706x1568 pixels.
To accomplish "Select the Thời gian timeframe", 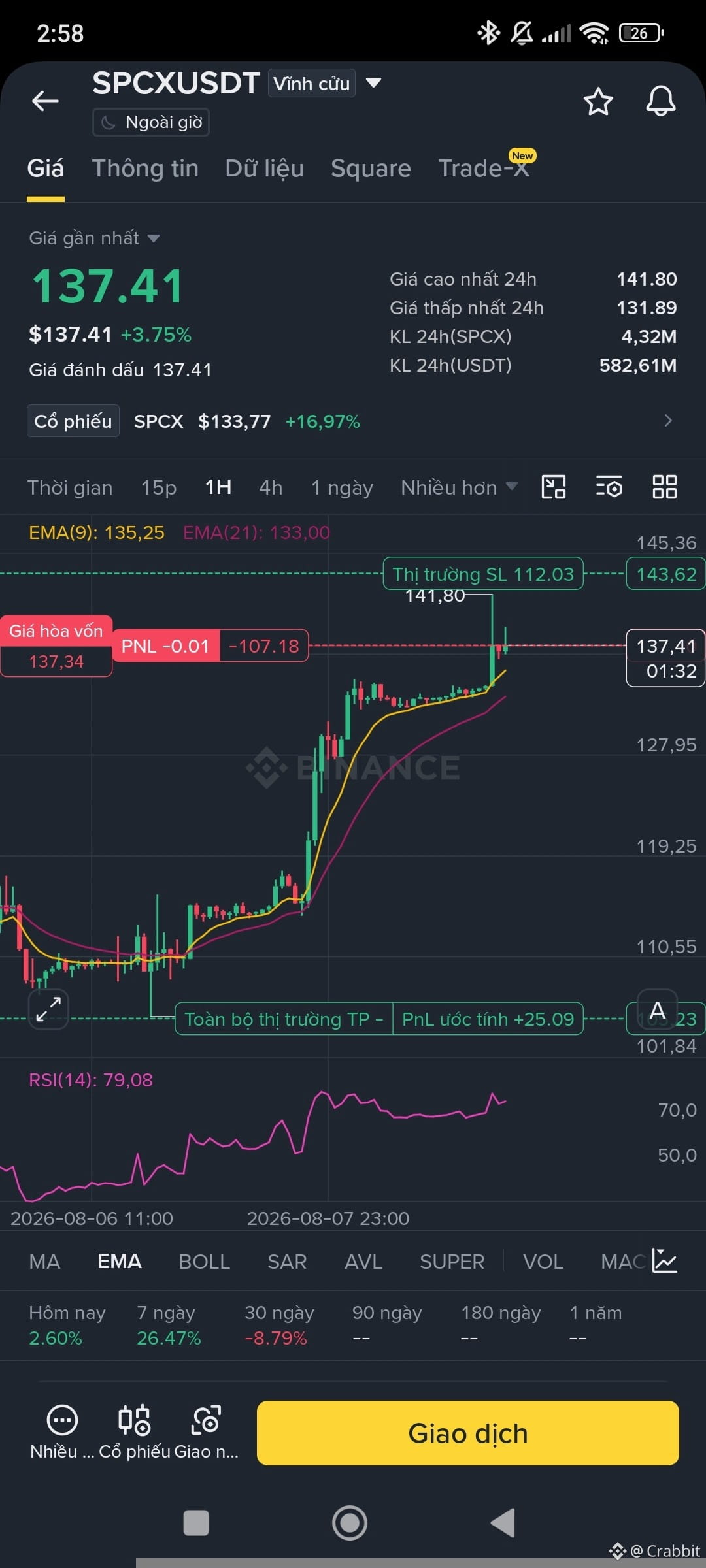I will click(x=70, y=488).
